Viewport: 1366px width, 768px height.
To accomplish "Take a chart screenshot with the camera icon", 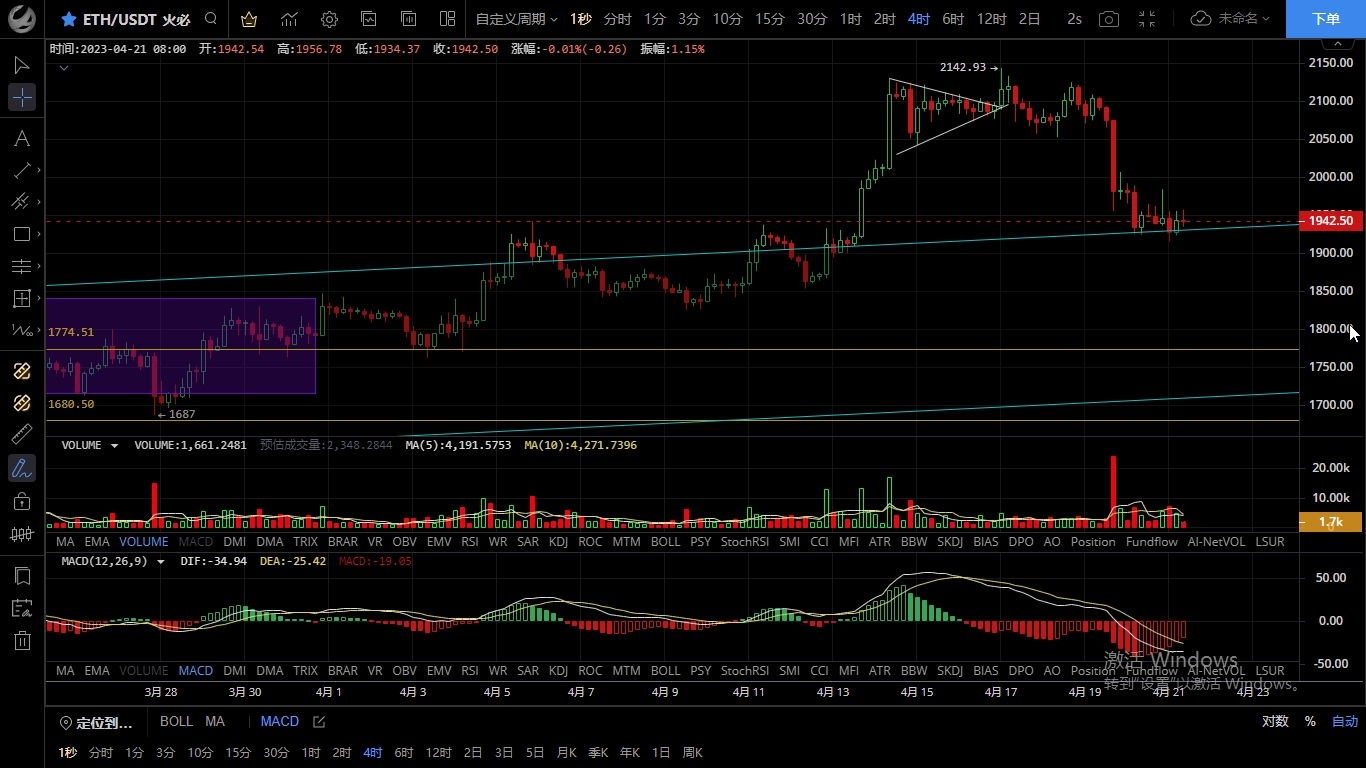I will pos(1108,19).
